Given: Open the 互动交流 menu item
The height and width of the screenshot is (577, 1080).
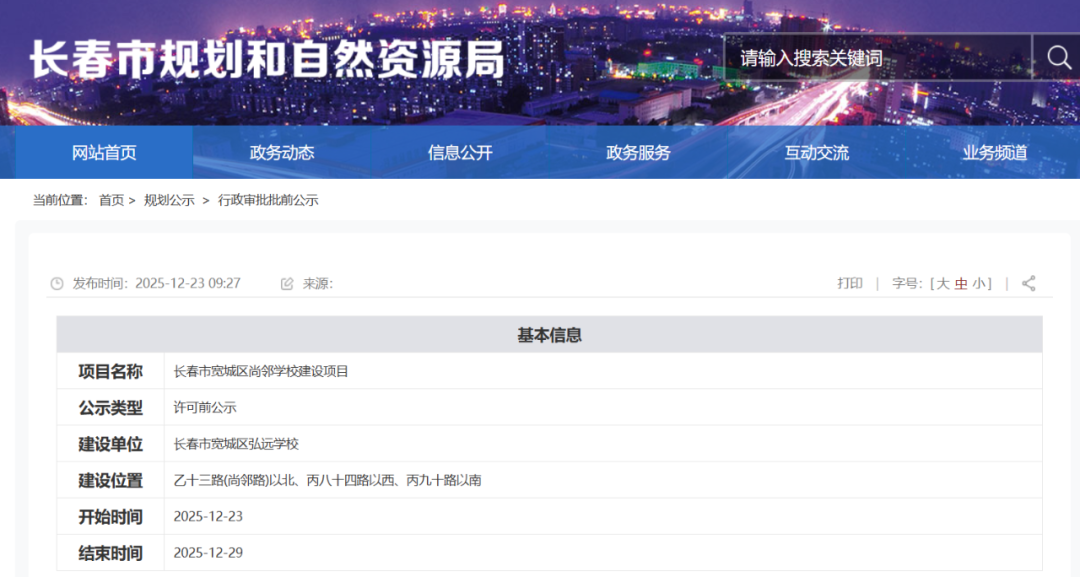Looking at the screenshot, I should point(815,152).
